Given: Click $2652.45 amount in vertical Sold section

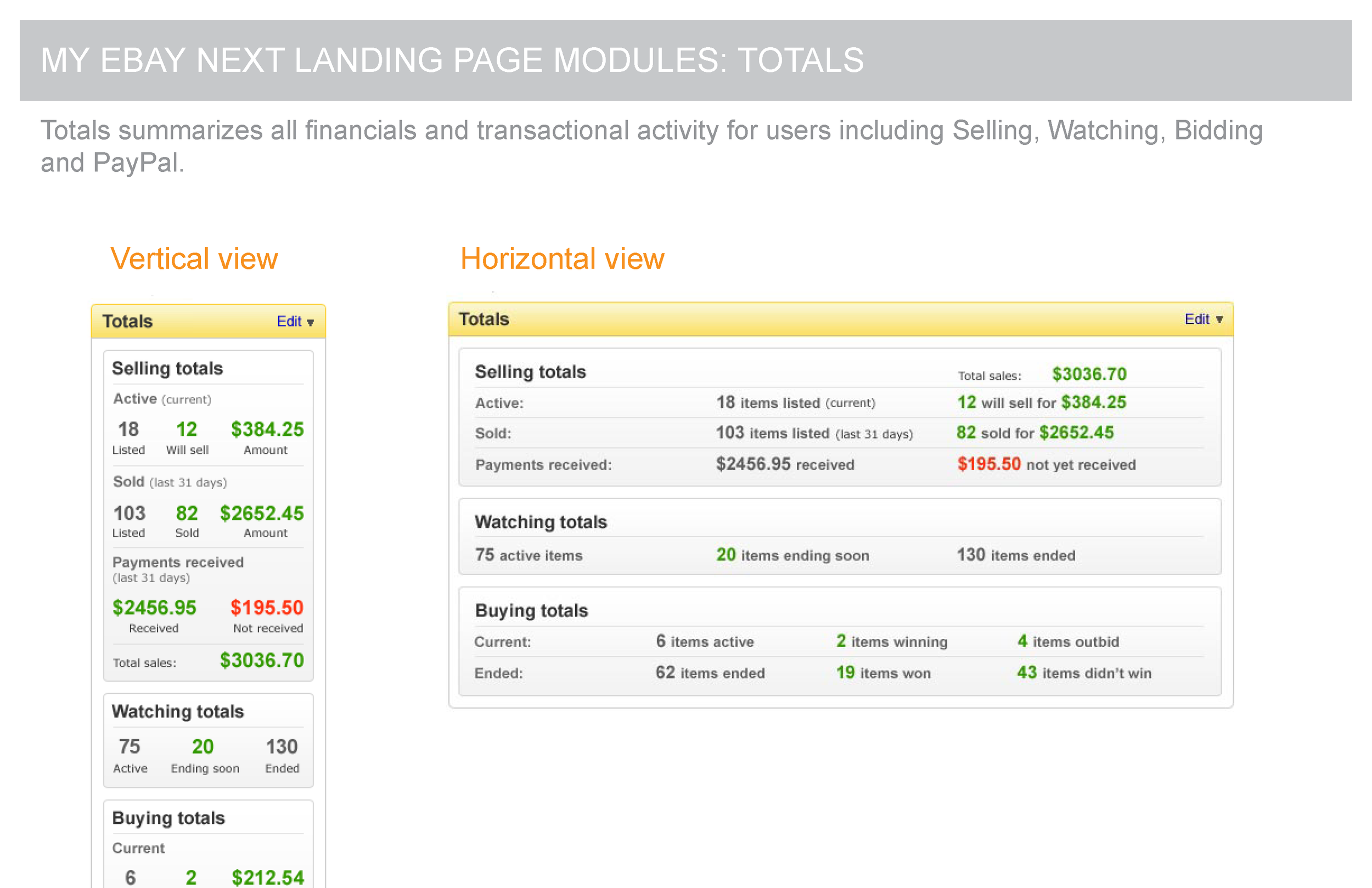Looking at the screenshot, I should (261, 513).
